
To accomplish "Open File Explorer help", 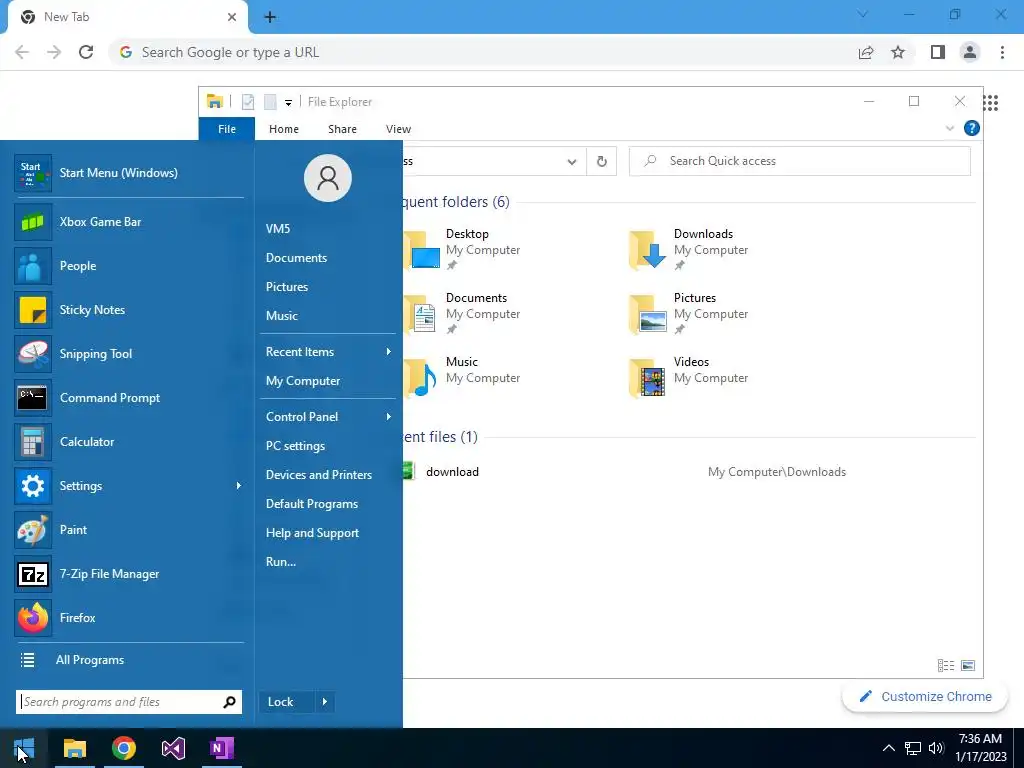I will (x=972, y=128).
